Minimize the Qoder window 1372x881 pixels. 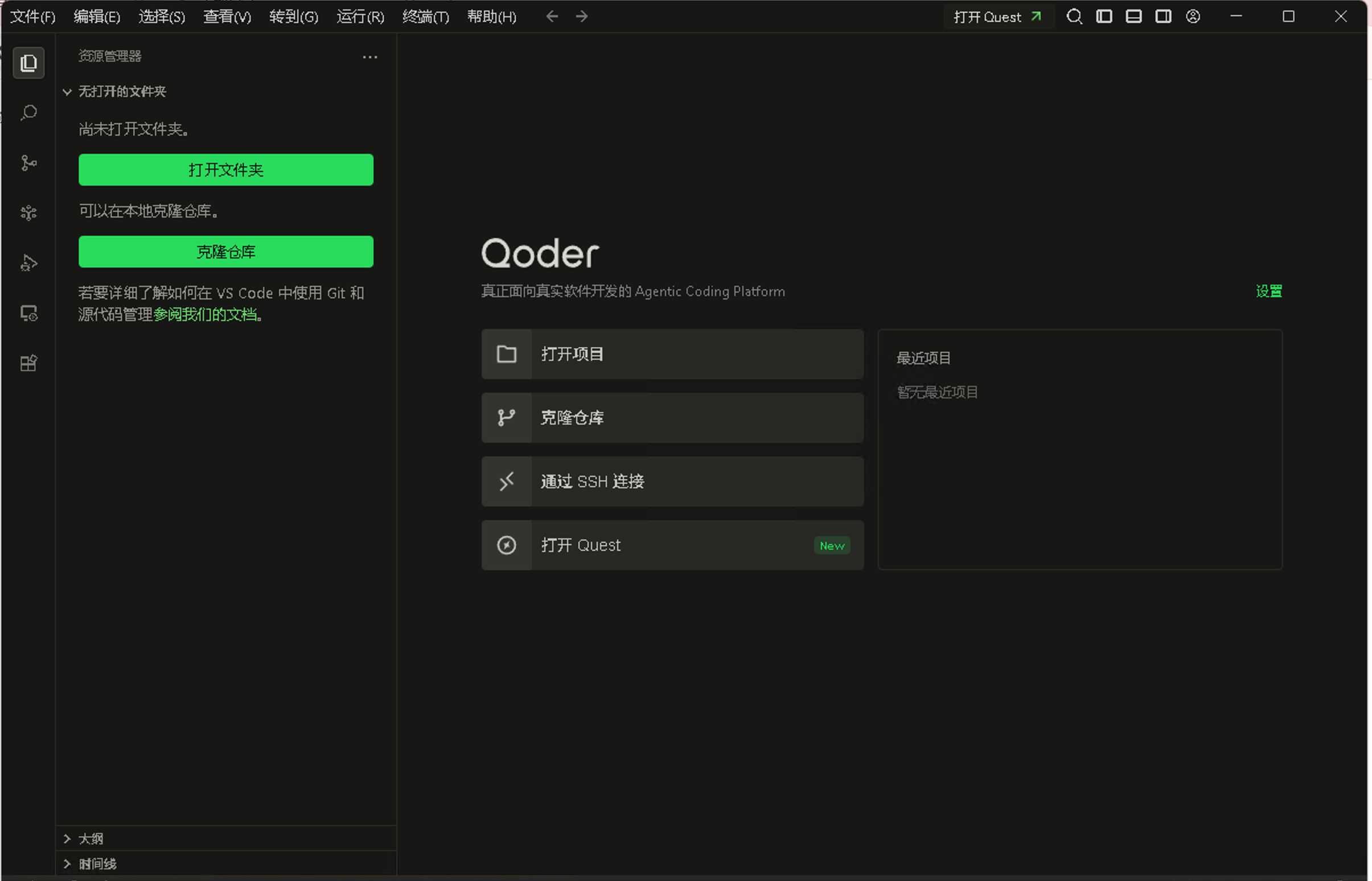pyautogui.click(x=1237, y=17)
